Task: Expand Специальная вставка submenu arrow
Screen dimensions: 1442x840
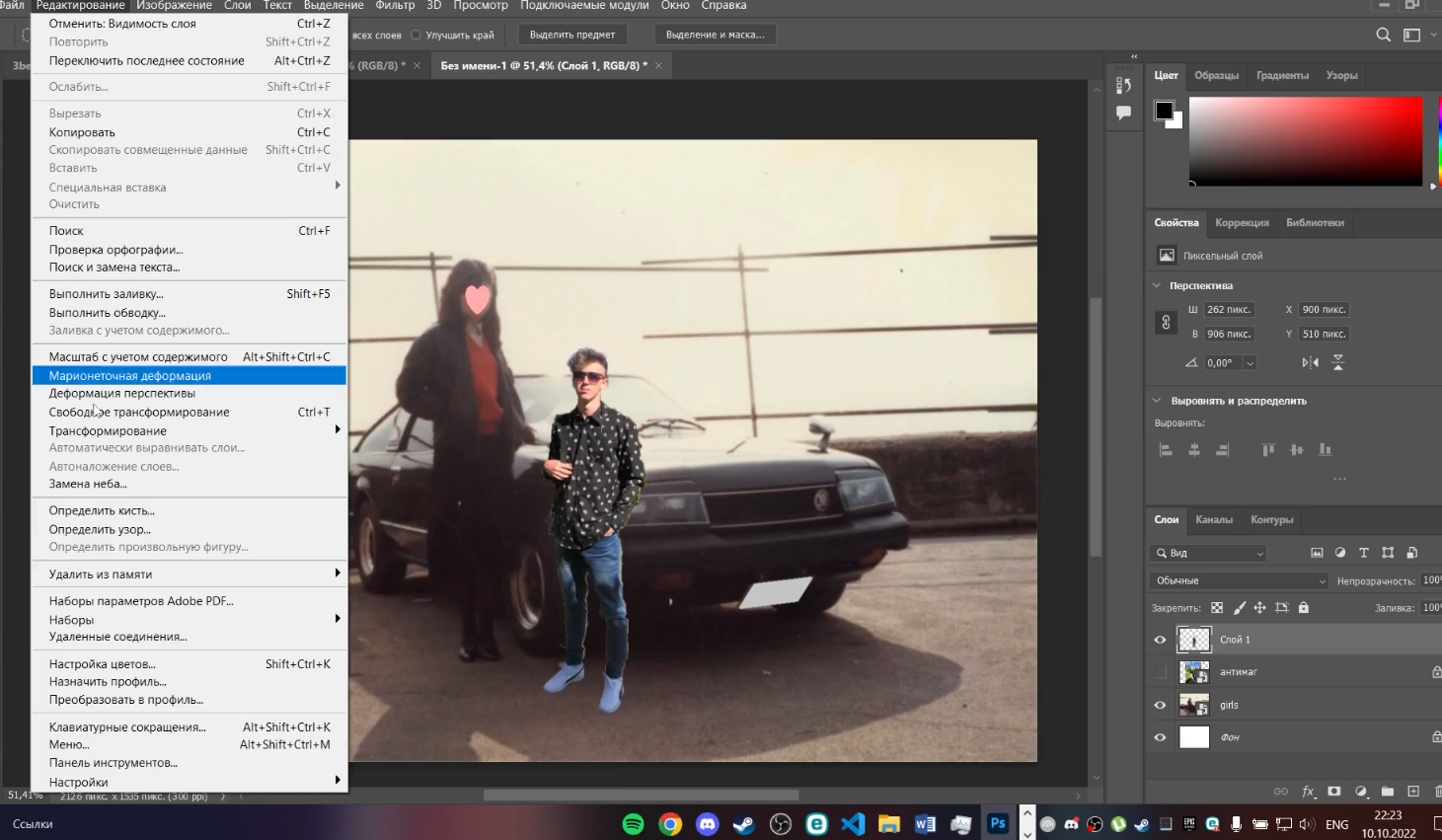Action: 338,186
